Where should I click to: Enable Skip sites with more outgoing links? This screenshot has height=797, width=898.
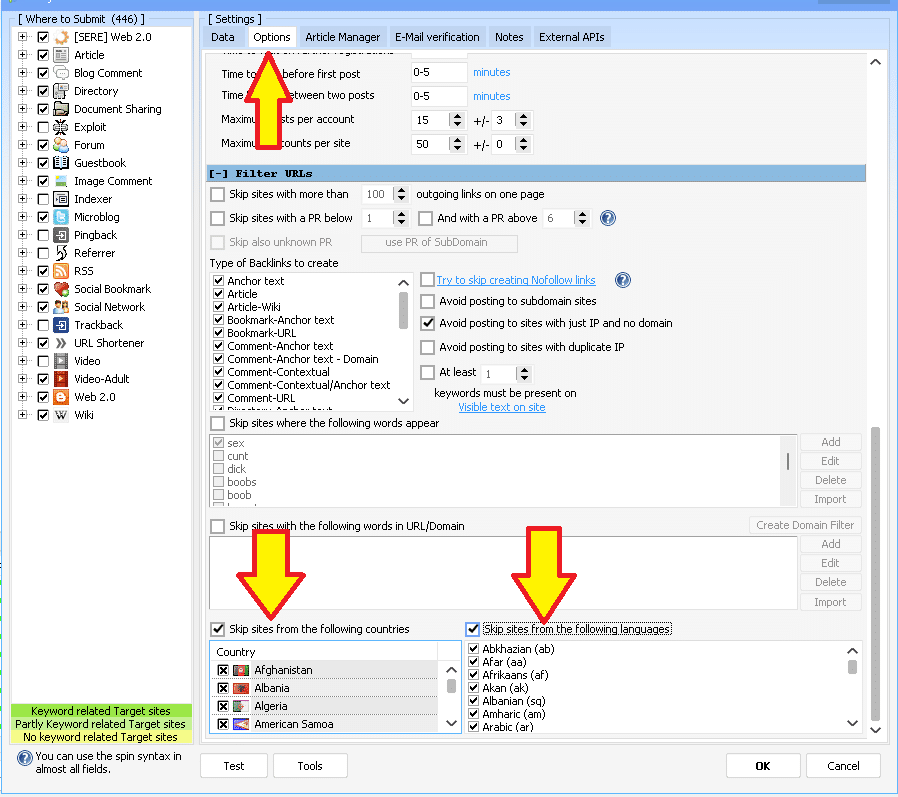[217, 195]
